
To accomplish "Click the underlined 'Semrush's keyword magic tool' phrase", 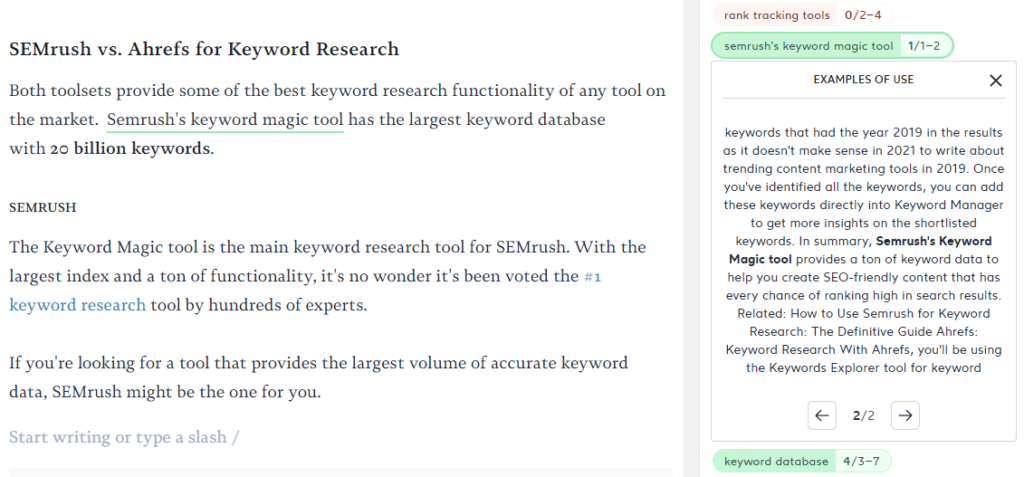I will coord(225,120).
